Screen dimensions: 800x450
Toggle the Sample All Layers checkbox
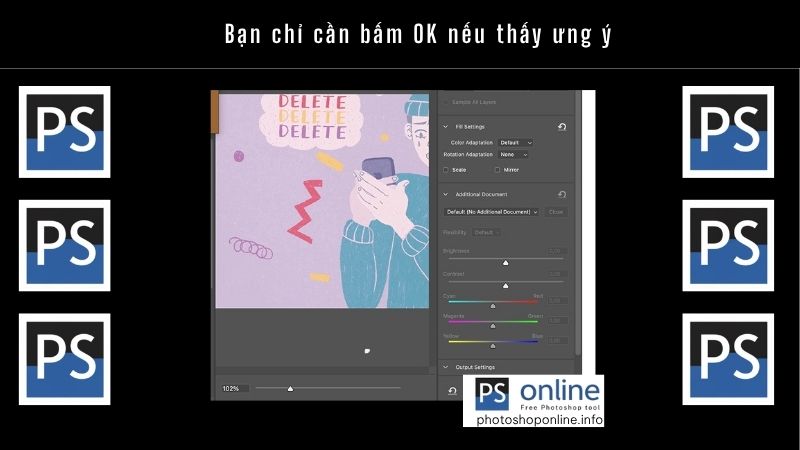[446, 102]
